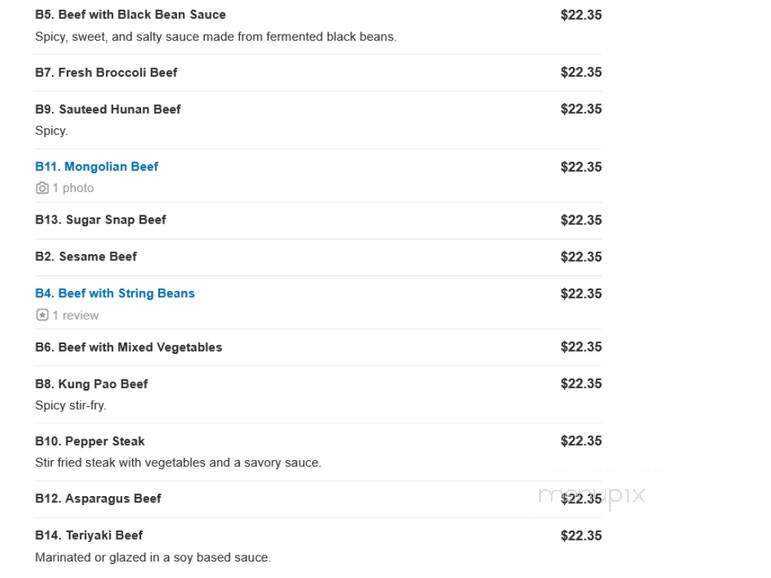
Task: View the 1 photo label for Mongolian Beef
Action: [73, 188]
